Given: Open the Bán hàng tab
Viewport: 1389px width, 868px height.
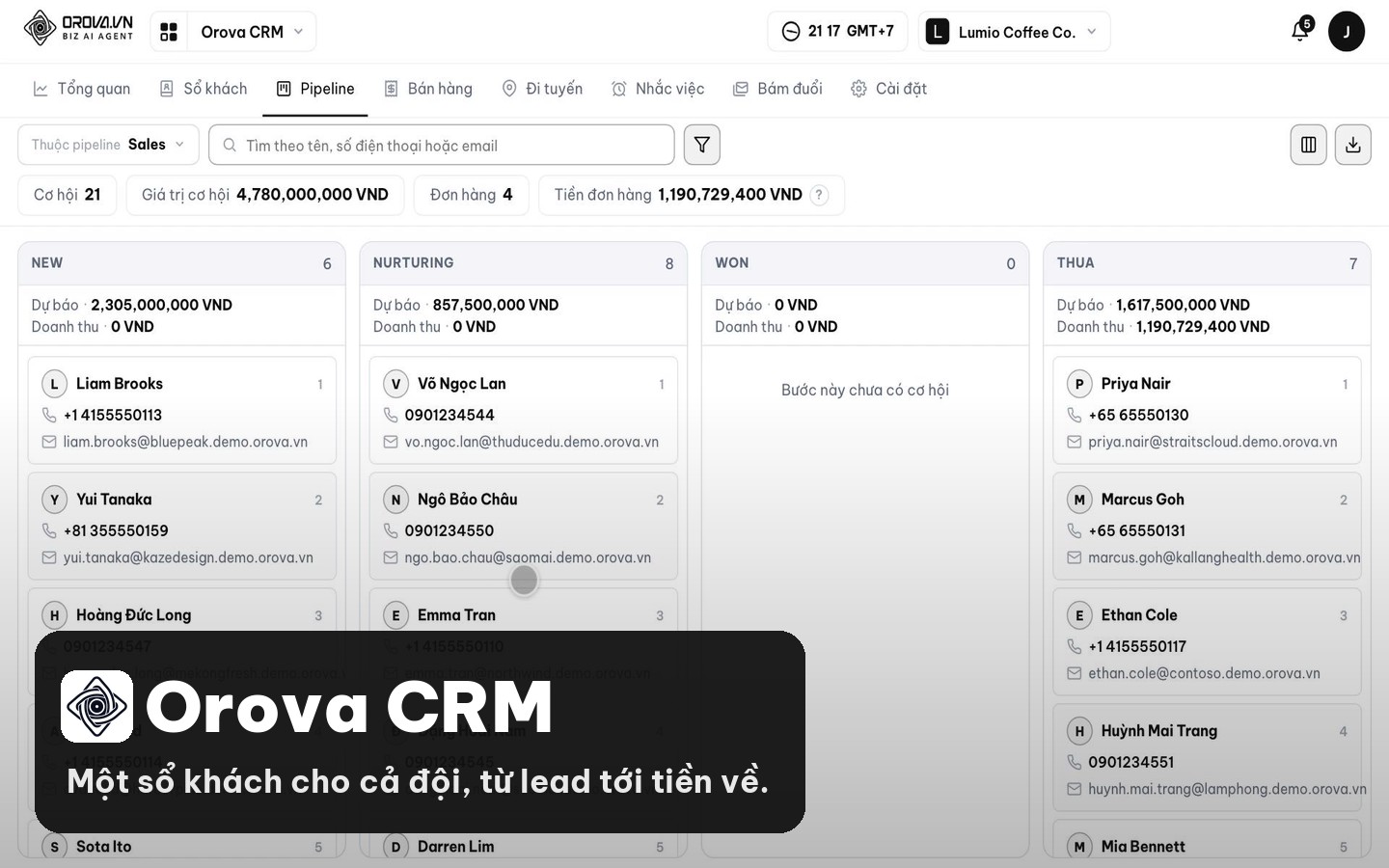Looking at the screenshot, I should (428, 89).
